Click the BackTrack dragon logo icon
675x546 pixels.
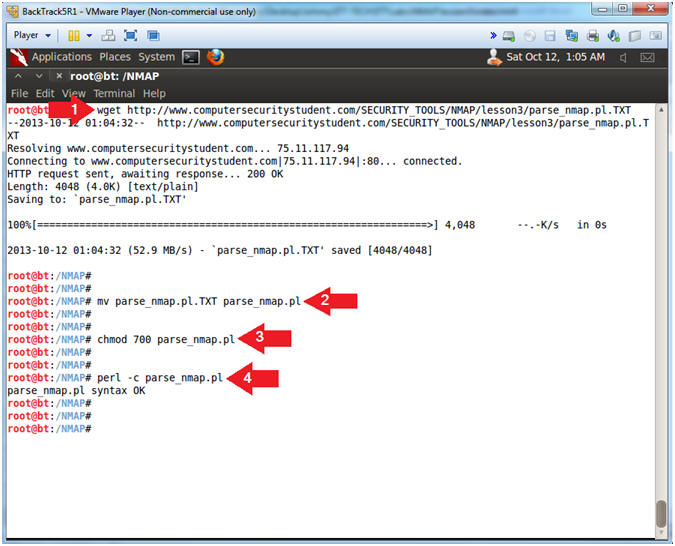click(19, 57)
